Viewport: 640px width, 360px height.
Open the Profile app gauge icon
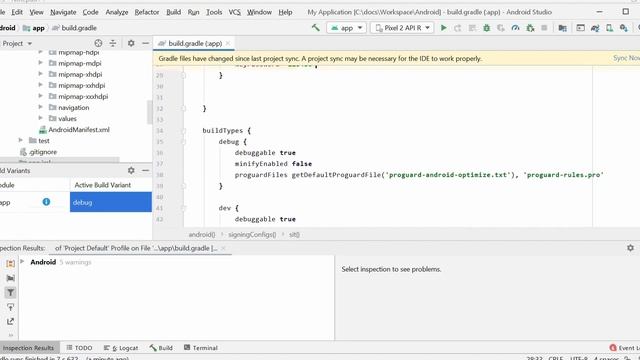[516, 28]
